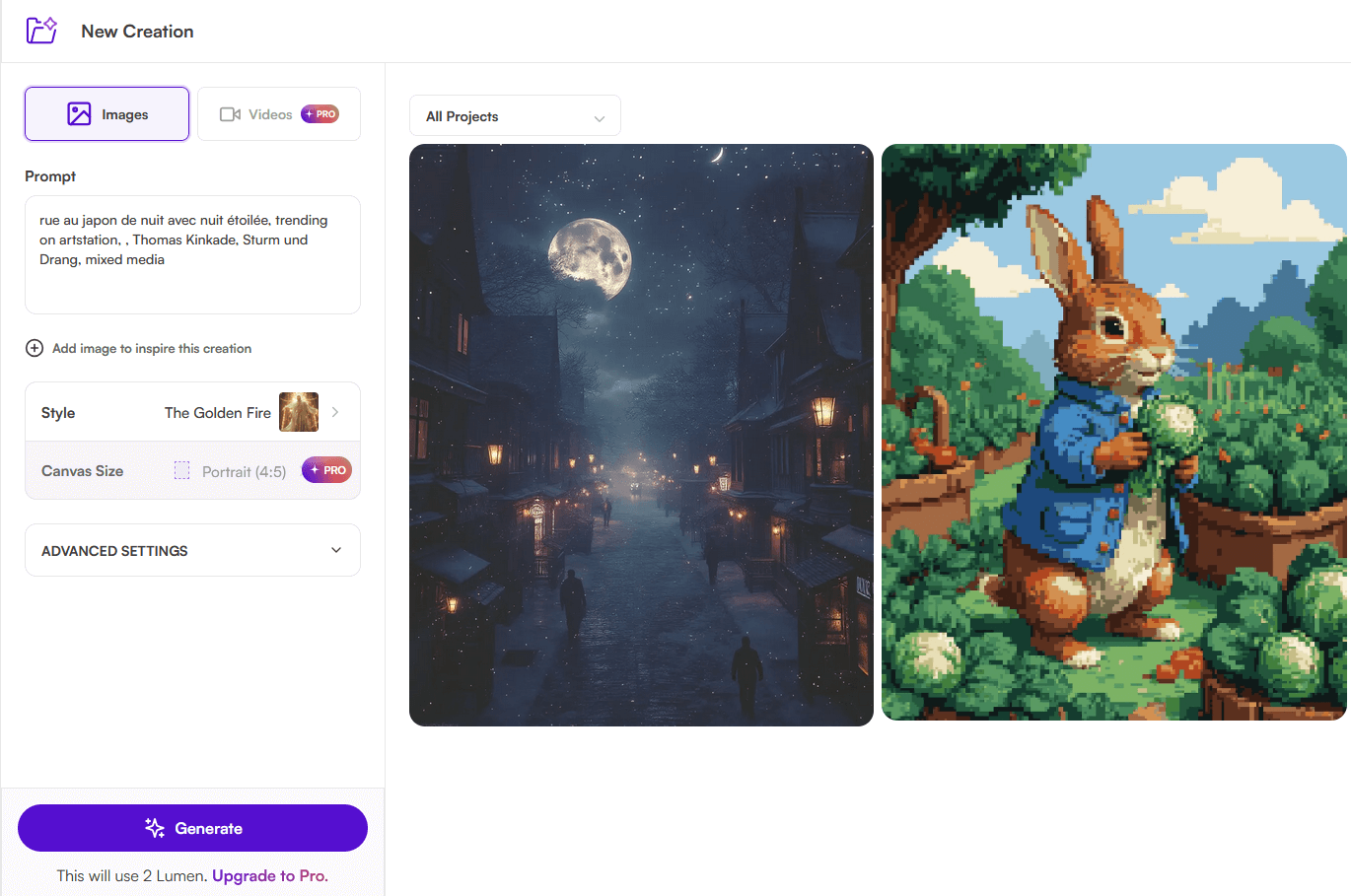
Task: Click the picture icon in Images tab
Action: pos(79,114)
